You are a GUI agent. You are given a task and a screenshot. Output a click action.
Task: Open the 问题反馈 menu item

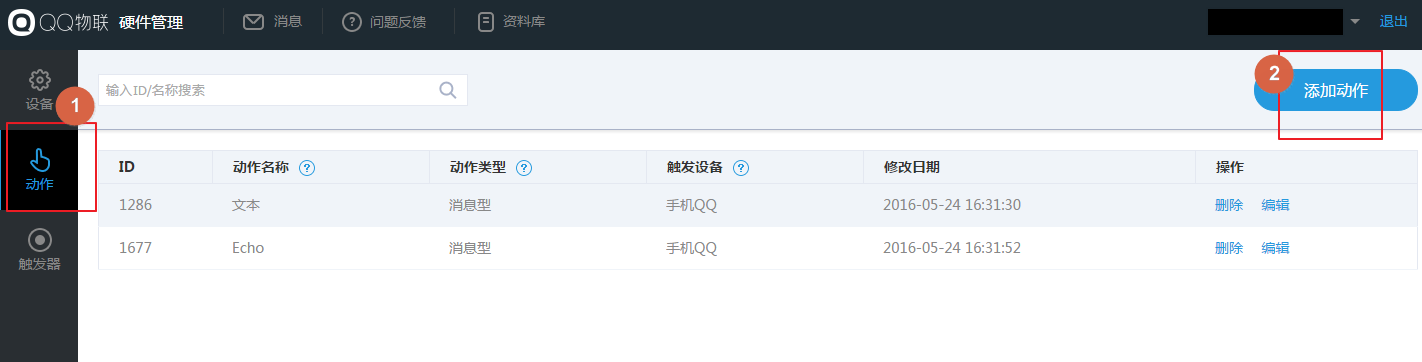click(x=384, y=22)
